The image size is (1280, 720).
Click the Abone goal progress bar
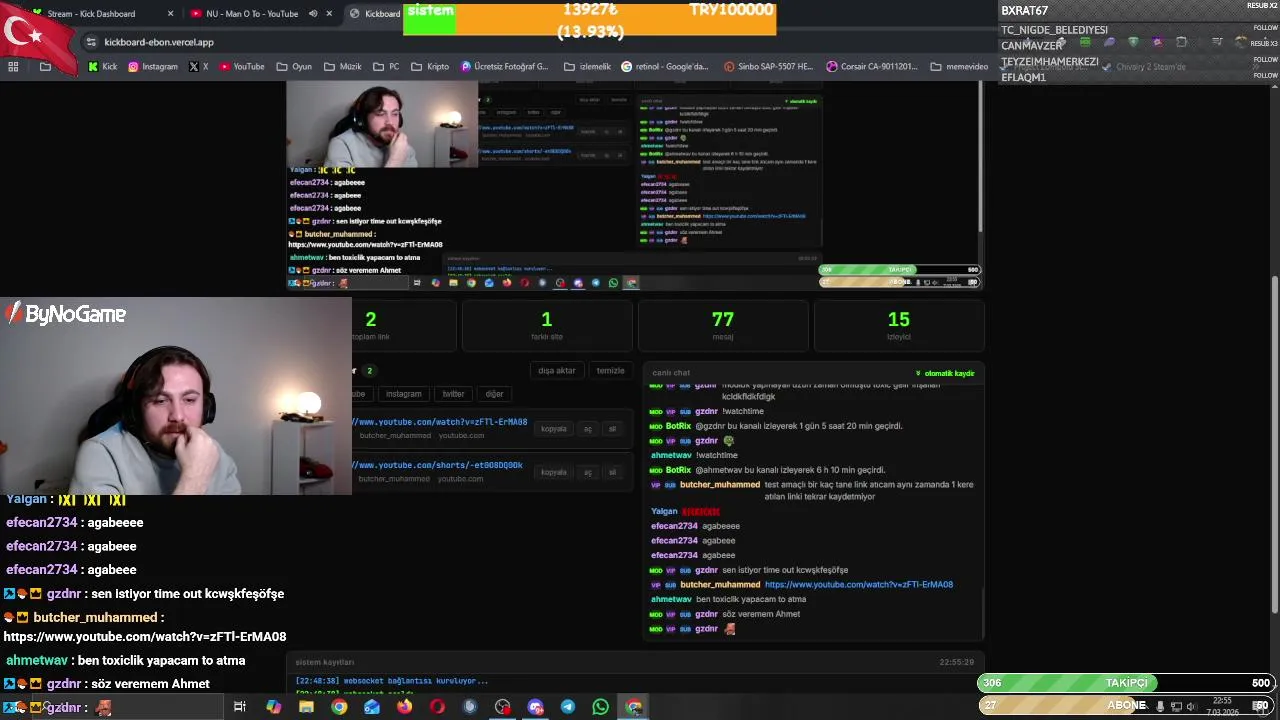pyautogui.click(x=1125, y=705)
